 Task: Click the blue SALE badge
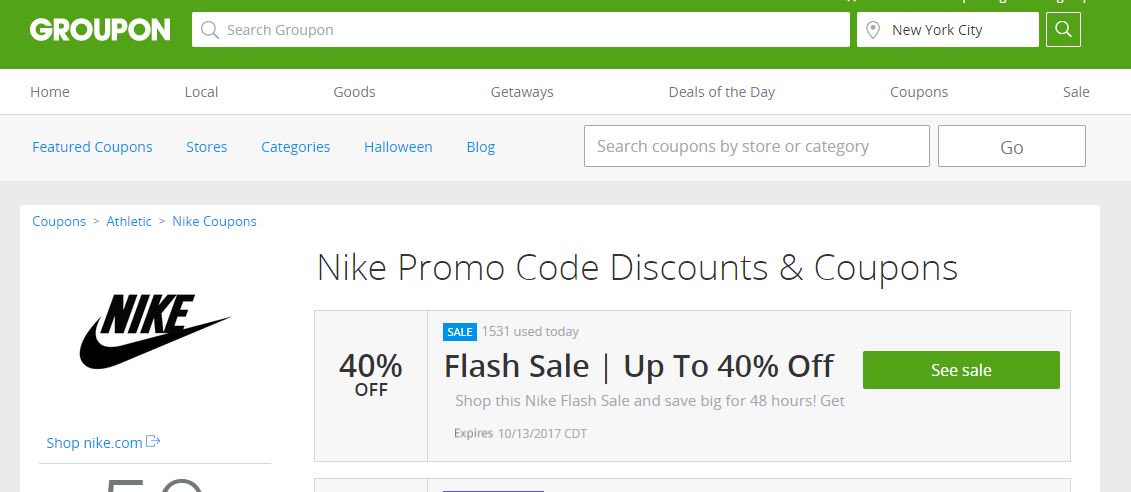[x=460, y=332]
